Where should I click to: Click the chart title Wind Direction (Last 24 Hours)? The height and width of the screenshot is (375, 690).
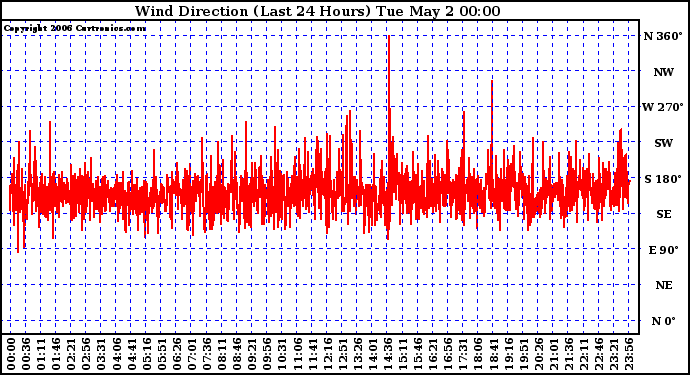click(x=253, y=11)
